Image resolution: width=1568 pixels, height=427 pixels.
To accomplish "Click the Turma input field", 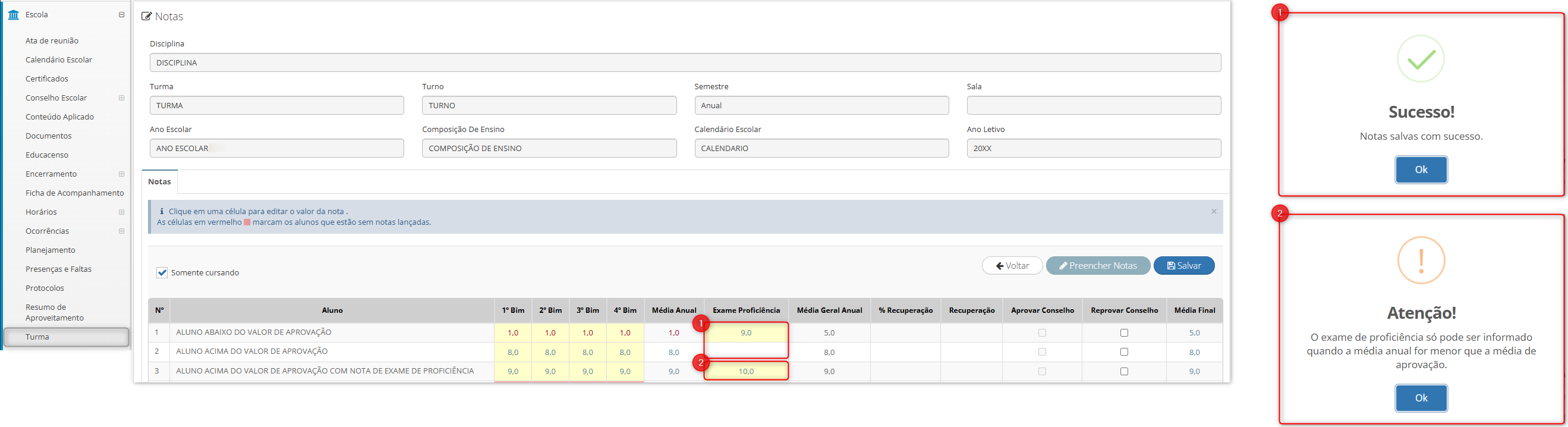I will [277, 105].
